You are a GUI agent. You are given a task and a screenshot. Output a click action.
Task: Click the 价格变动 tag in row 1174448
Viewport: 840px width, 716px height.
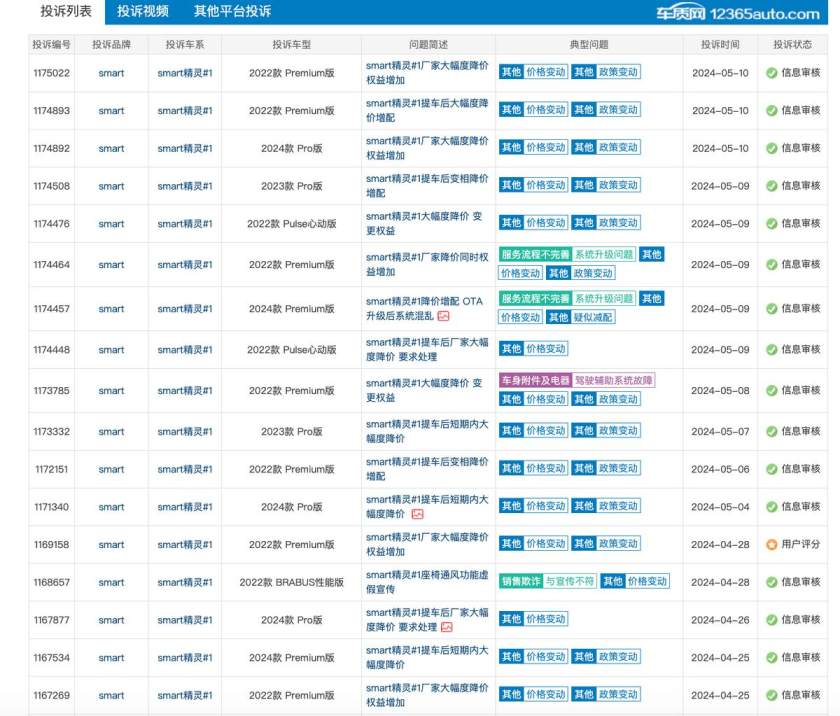pyautogui.click(x=546, y=349)
